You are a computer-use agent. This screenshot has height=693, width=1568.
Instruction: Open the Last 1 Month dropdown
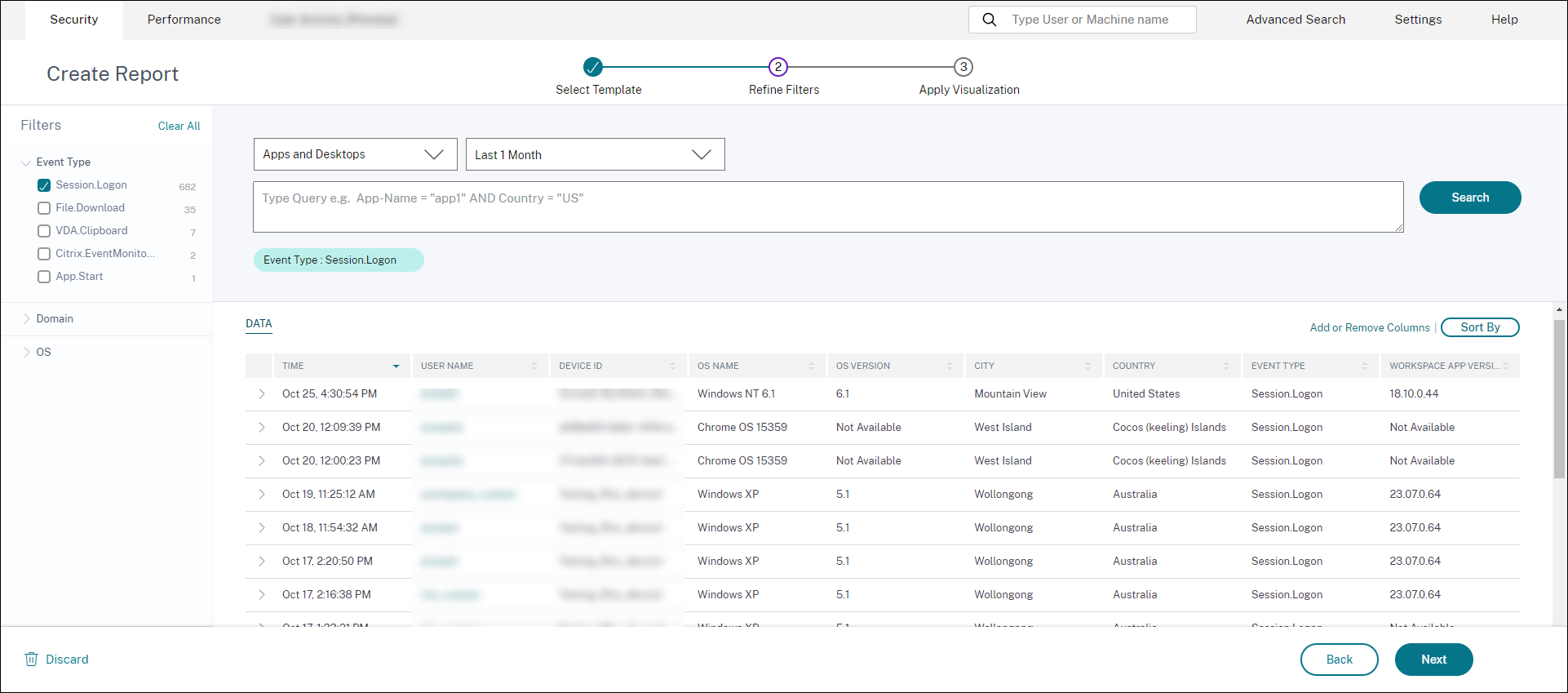pyautogui.click(x=595, y=154)
